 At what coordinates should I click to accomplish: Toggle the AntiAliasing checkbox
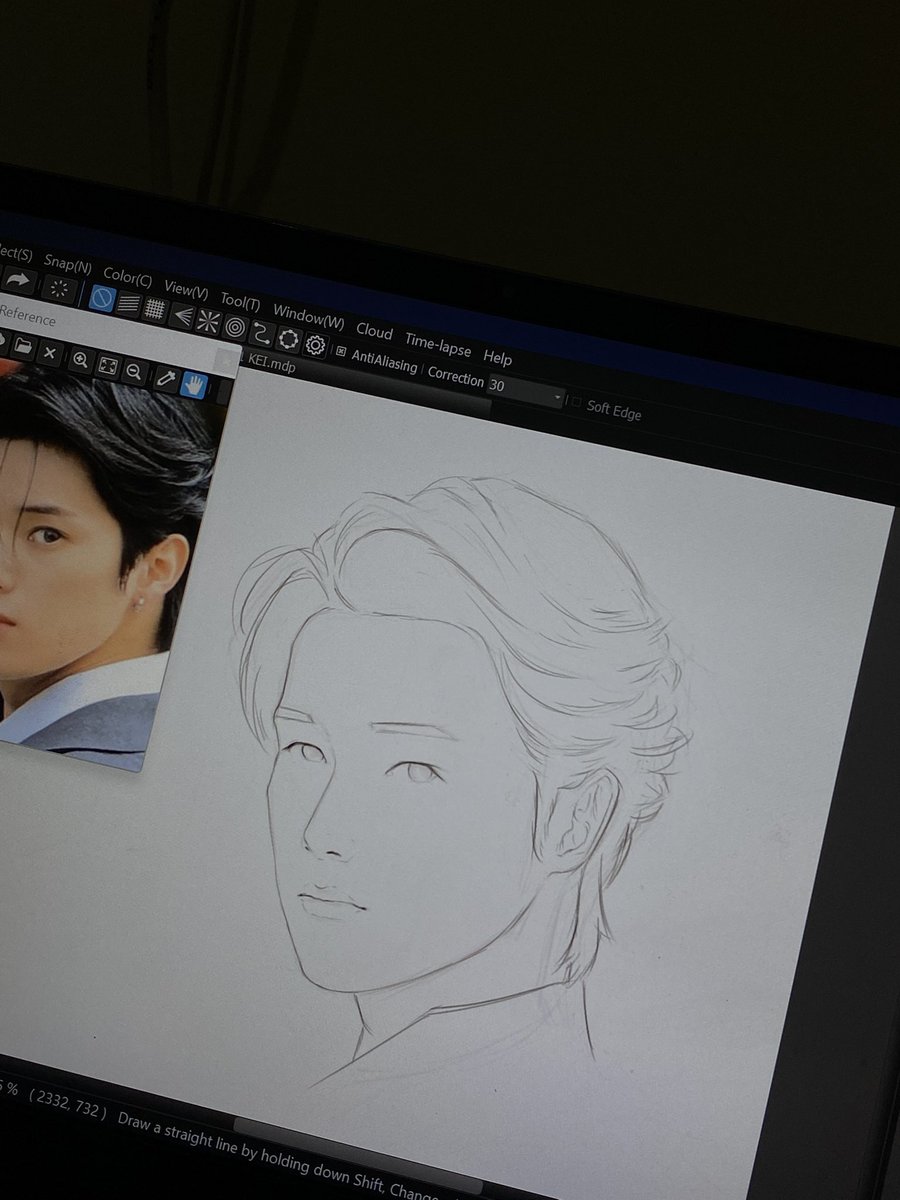pyautogui.click(x=341, y=352)
